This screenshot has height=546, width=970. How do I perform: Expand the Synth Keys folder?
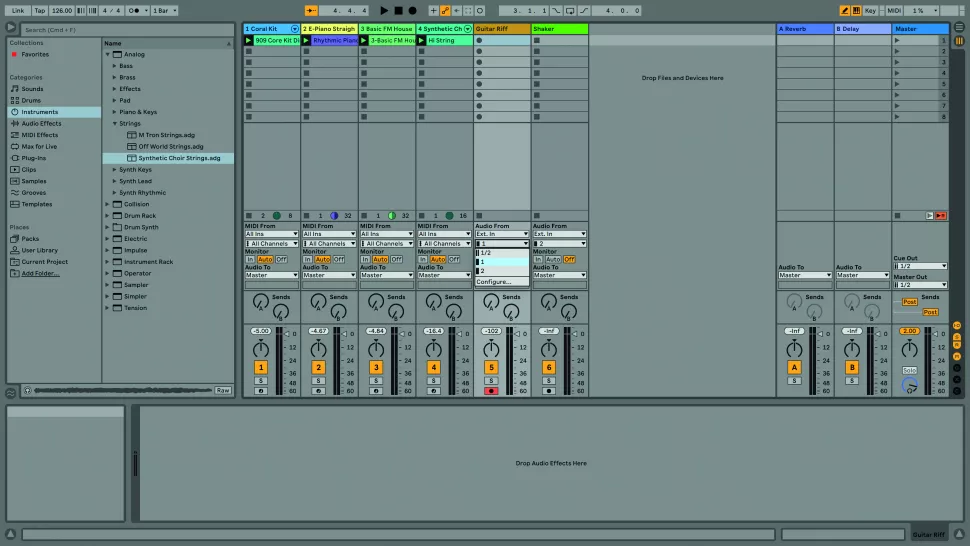[x=108, y=170]
